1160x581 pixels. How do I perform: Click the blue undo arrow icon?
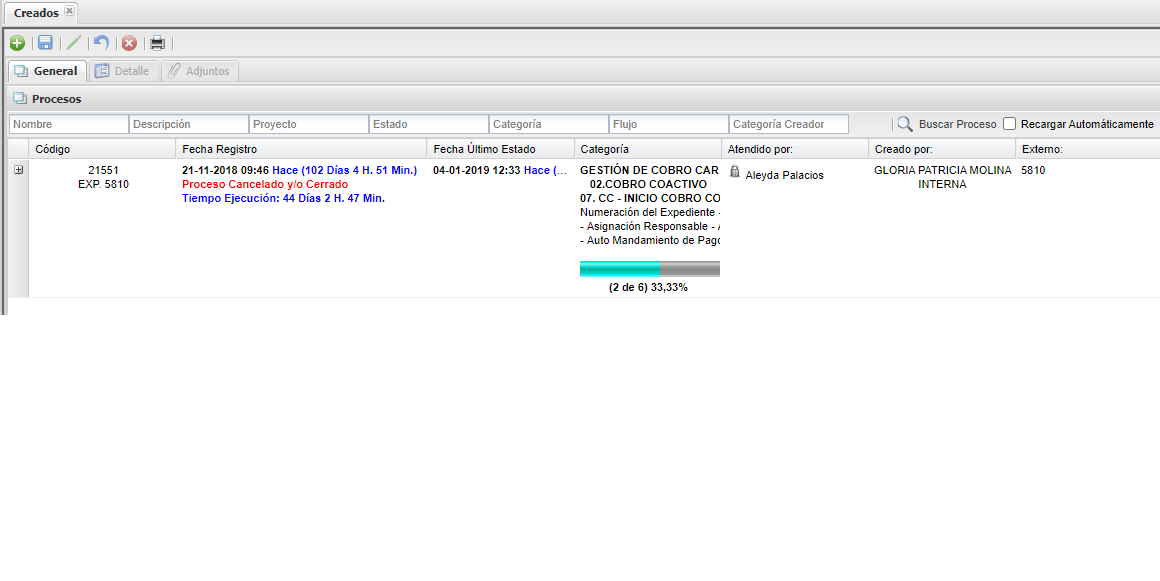(x=101, y=43)
